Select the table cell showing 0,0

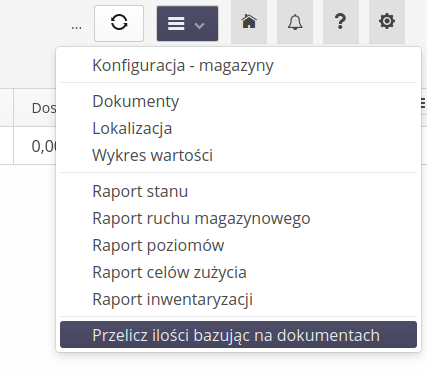35,146
